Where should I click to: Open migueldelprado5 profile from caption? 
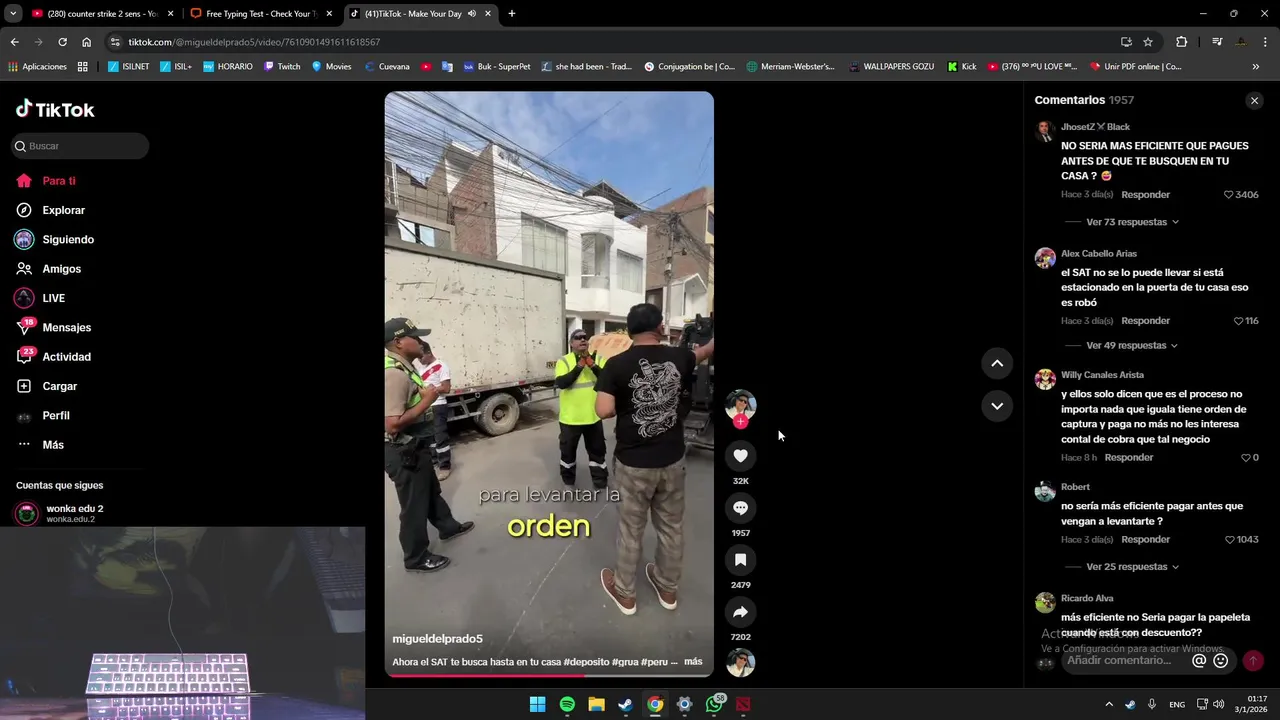point(437,639)
